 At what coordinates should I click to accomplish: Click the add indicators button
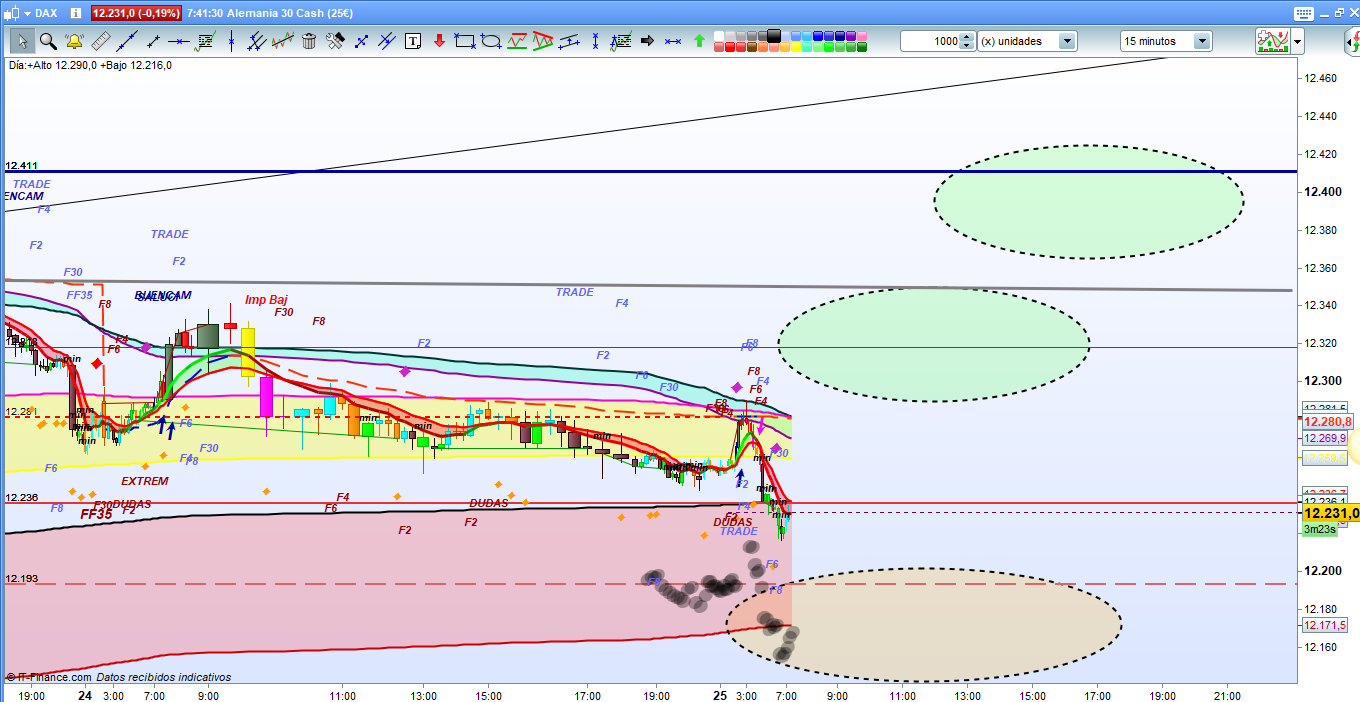click(1272, 41)
